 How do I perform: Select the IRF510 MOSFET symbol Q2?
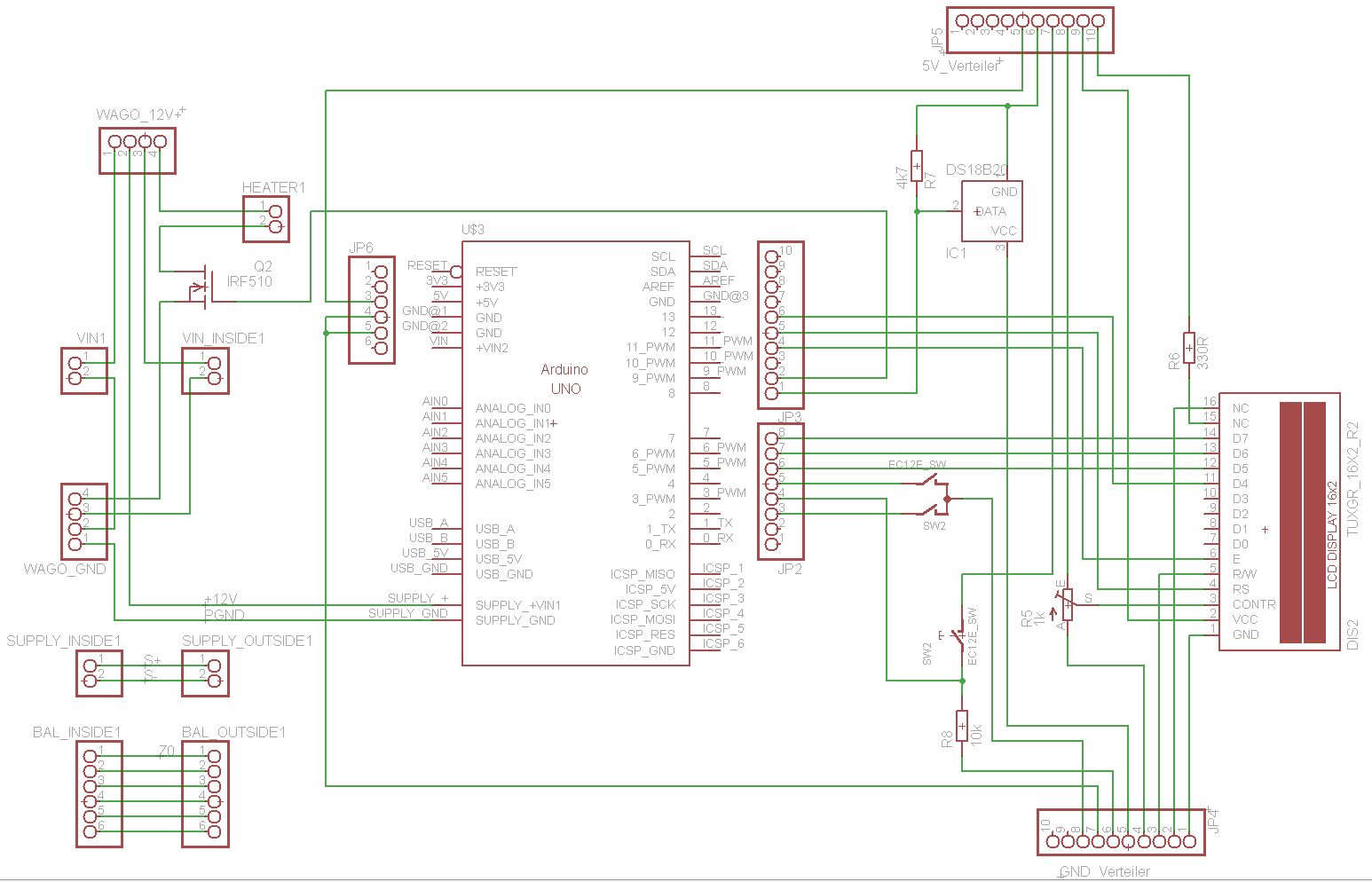[204, 286]
